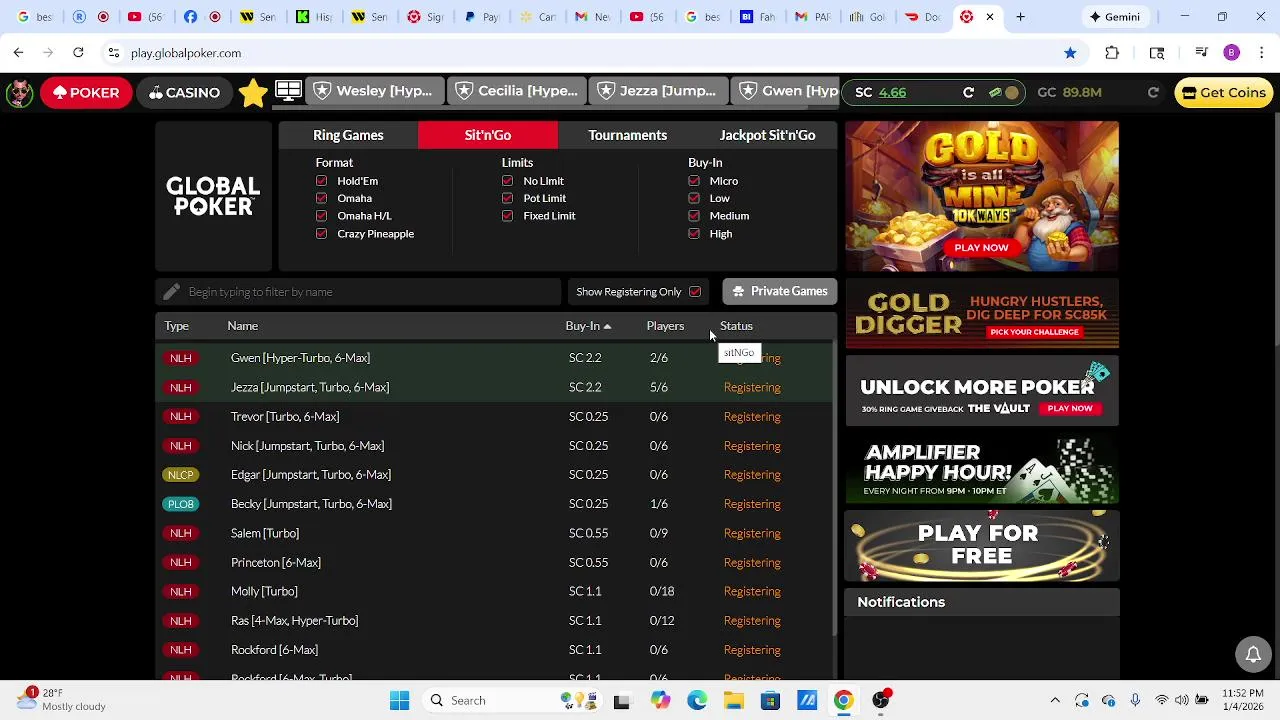Image resolution: width=1280 pixels, height=720 pixels.
Task: Toggle the Pot Limit checkbox
Action: coord(507,198)
